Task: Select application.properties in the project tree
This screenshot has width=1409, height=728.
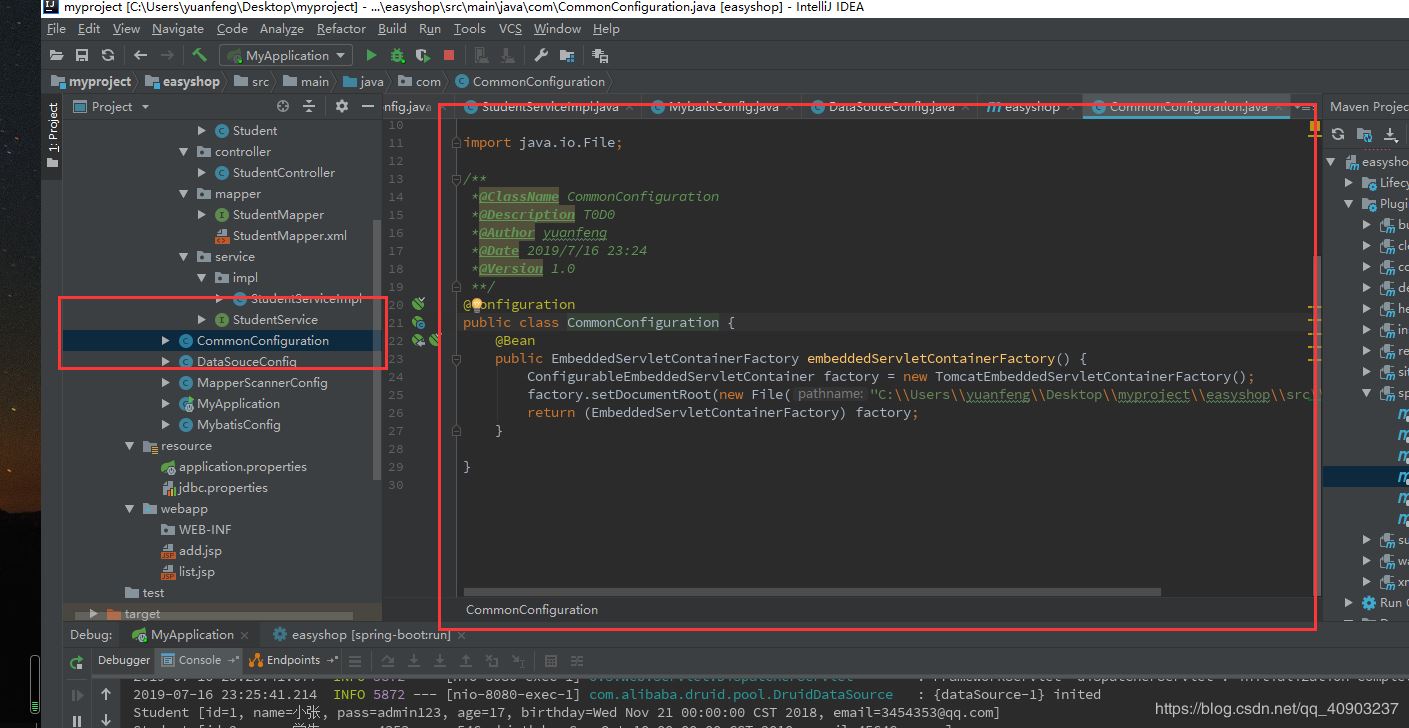Action: (242, 467)
